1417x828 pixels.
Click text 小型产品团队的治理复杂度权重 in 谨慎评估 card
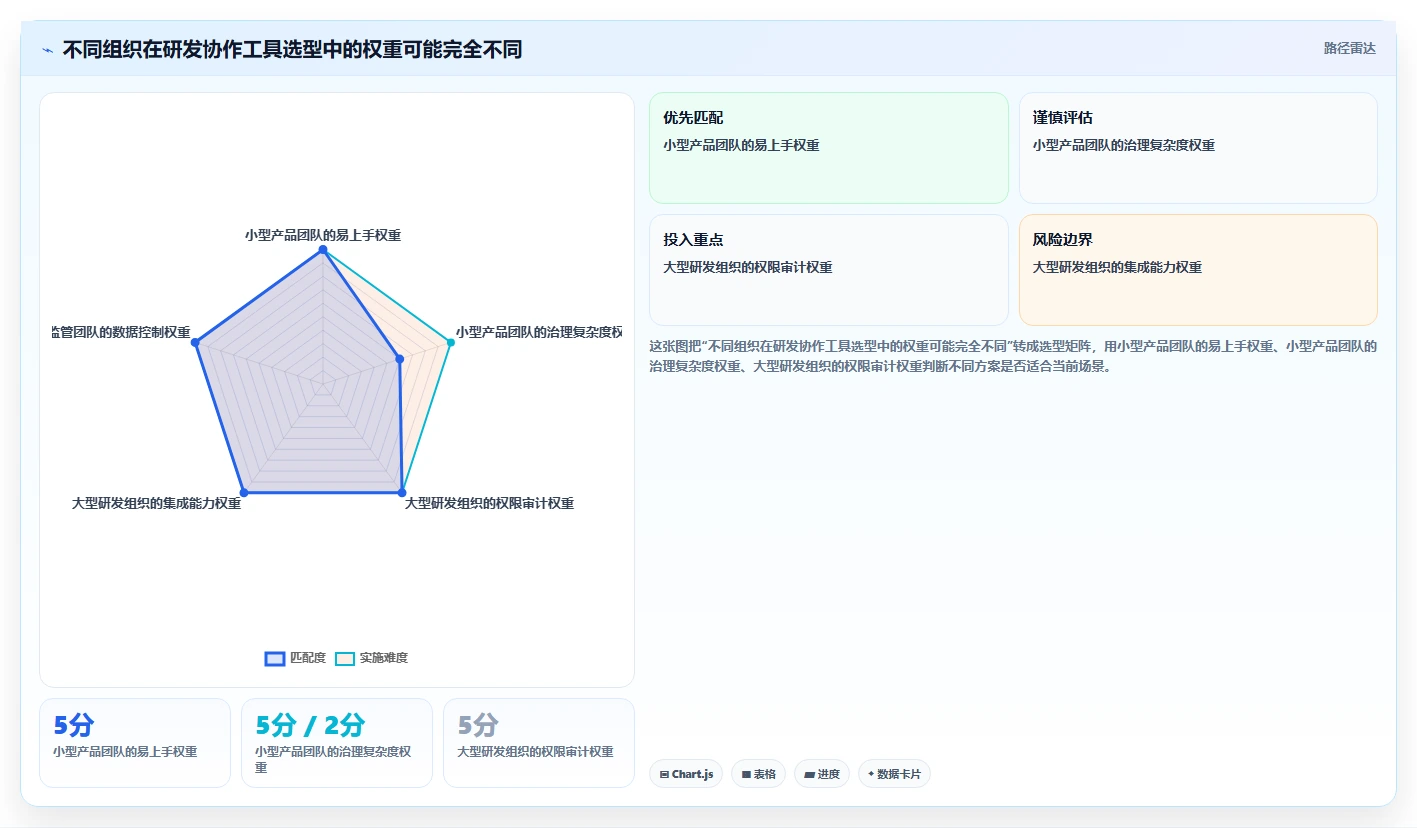[1124, 145]
